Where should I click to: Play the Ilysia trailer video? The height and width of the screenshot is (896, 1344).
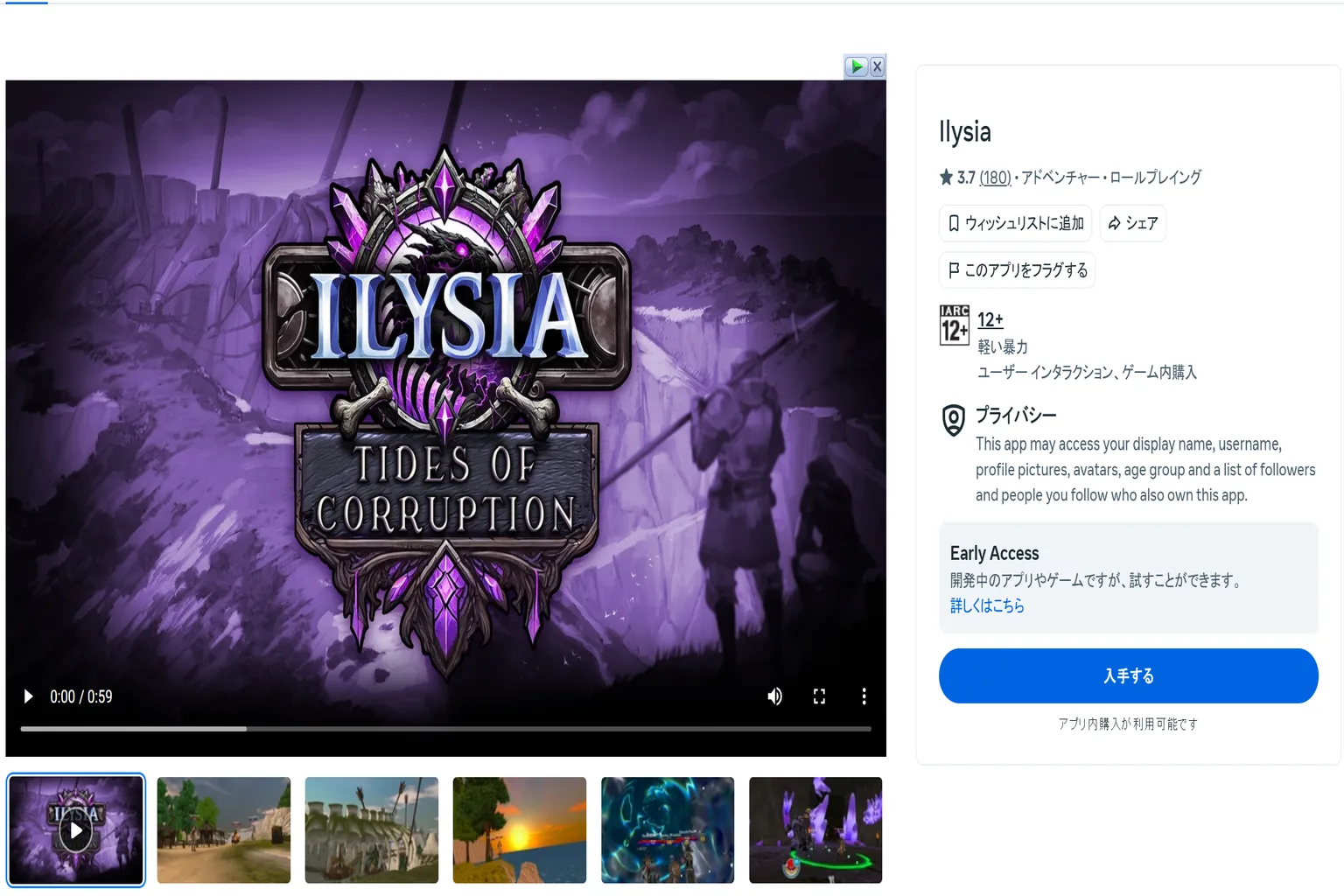(x=28, y=696)
